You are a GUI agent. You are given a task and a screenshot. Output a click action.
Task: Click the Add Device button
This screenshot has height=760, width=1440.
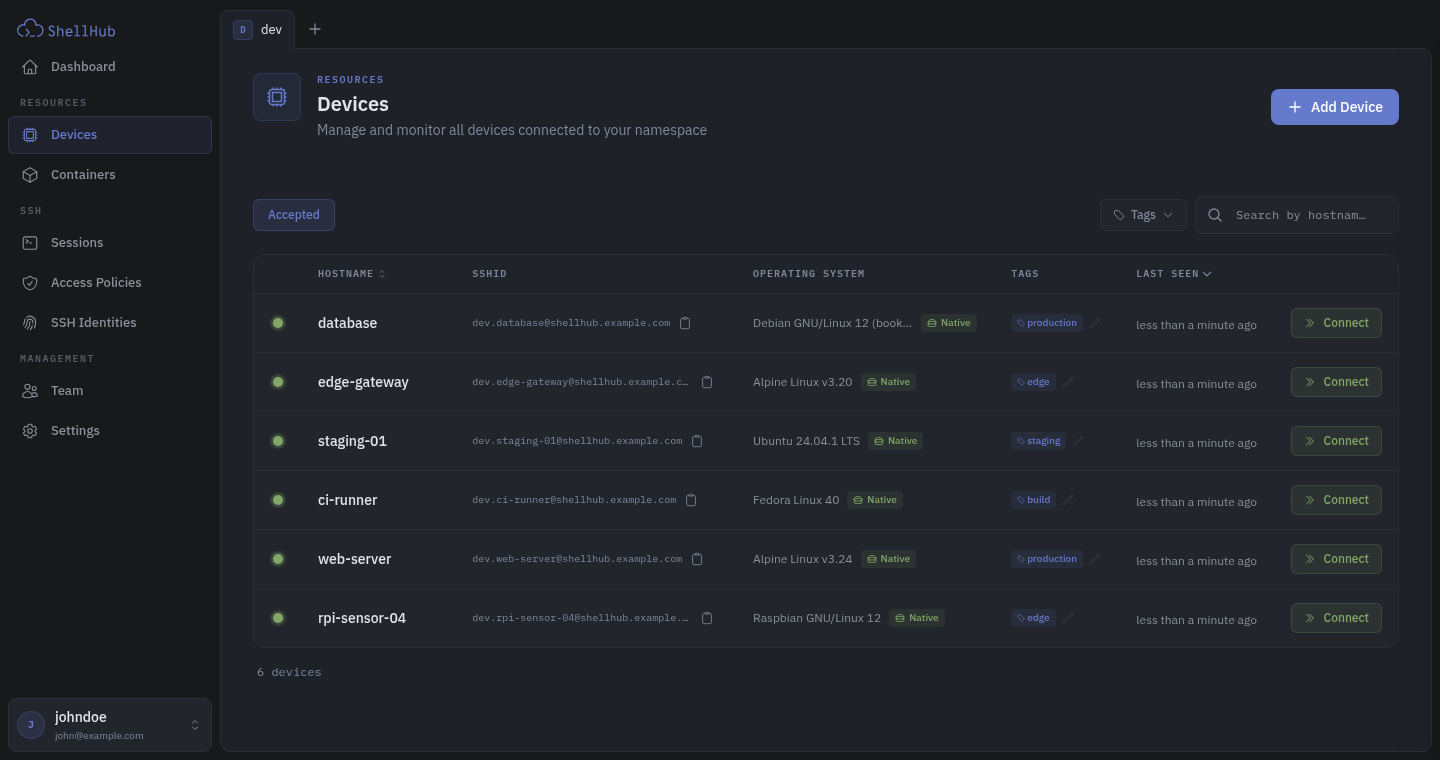[x=1335, y=107]
